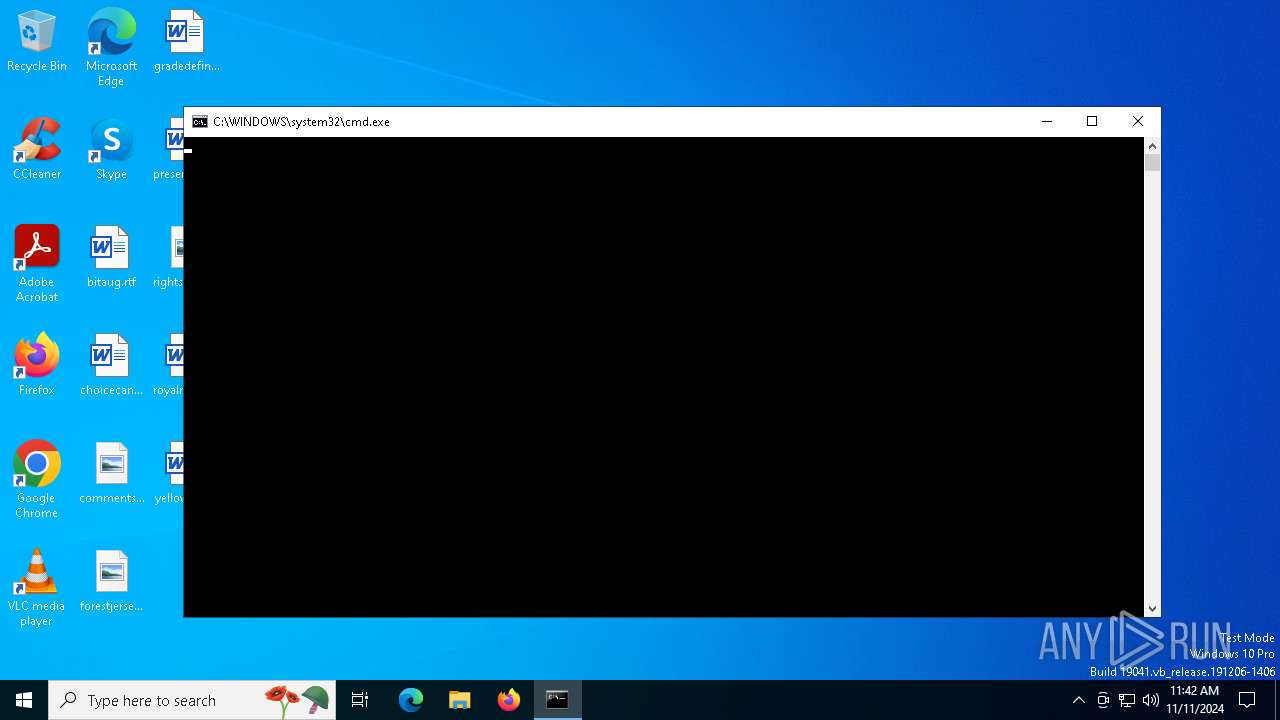Open the clock and date flyout

point(1195,700)
